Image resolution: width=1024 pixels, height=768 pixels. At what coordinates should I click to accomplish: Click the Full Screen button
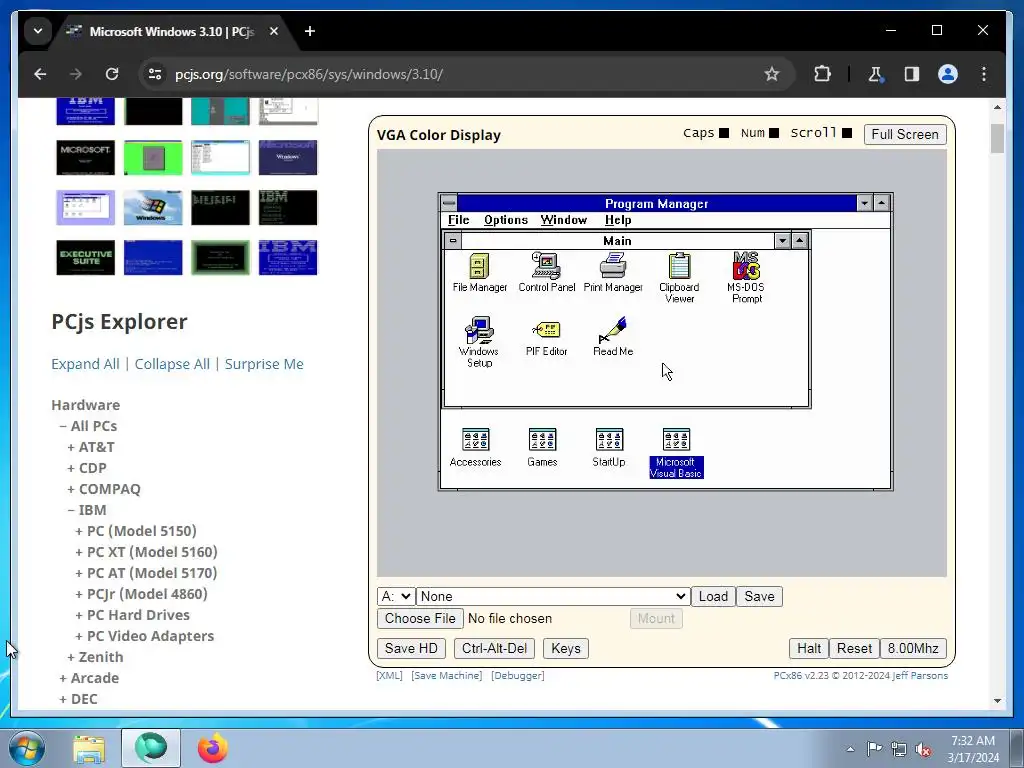[x=904, y=134]
